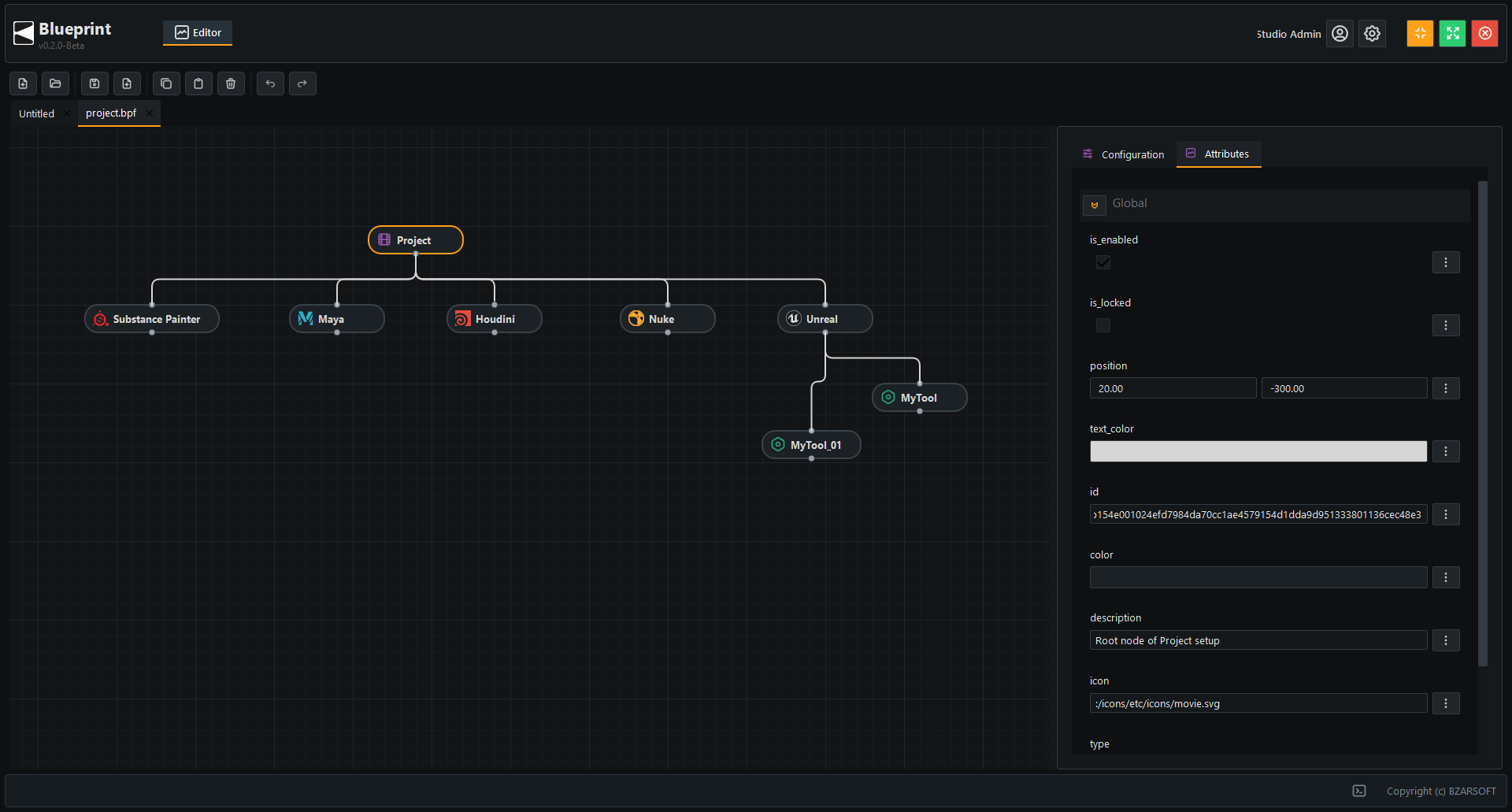Click the output port under the Maya node
1512x812 pixels.
coord(337,332)
